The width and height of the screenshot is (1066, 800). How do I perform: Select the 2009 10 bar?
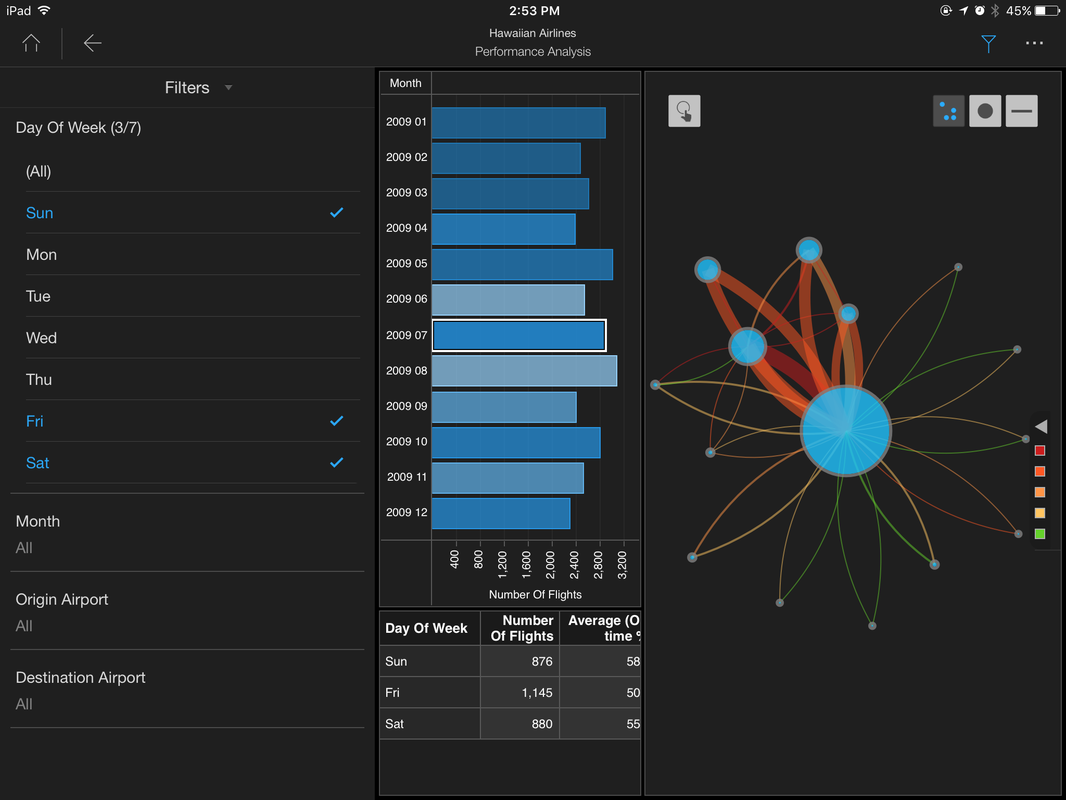pyautogui.click(x=516, y=442)
